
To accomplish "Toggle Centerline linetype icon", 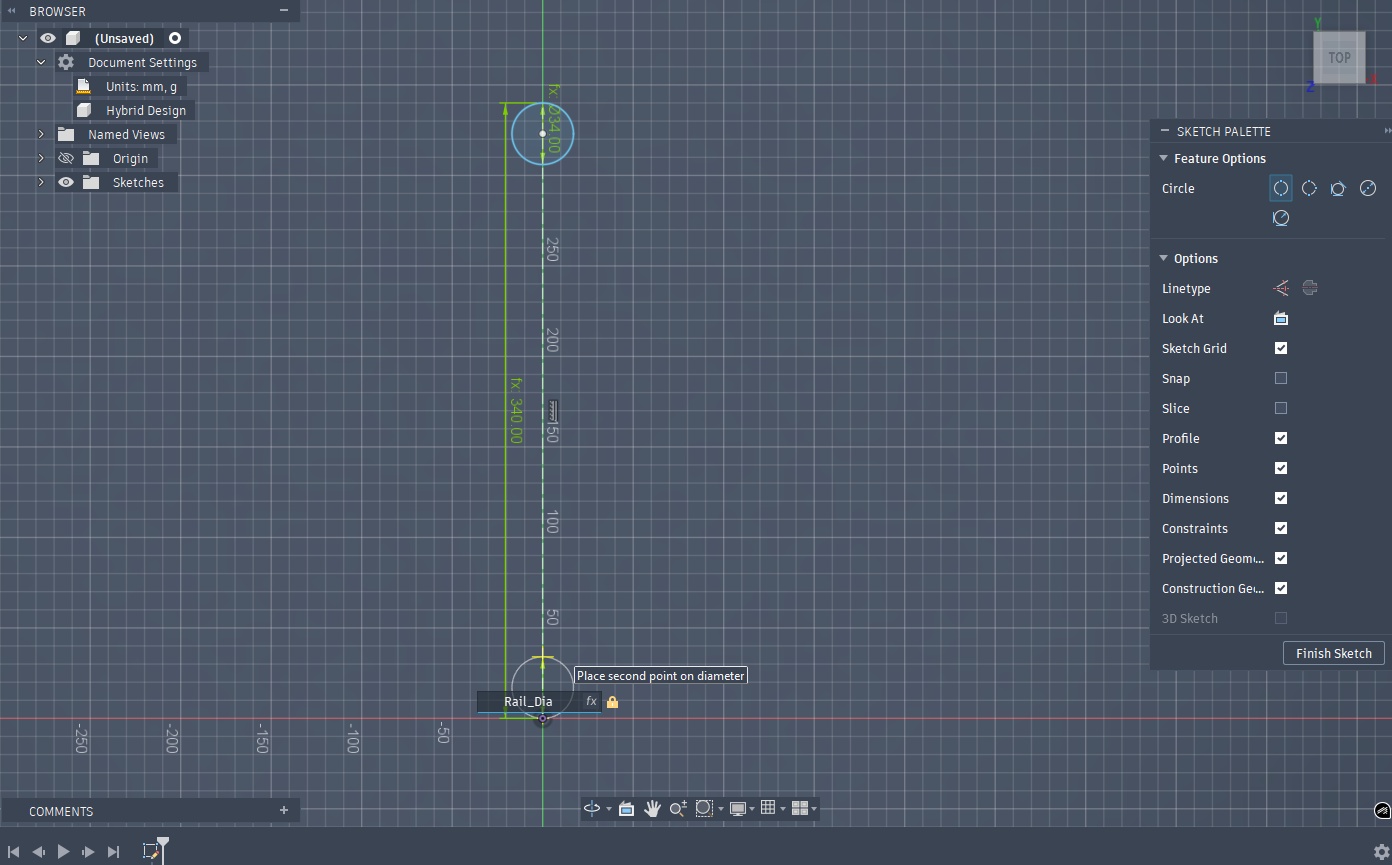I will point(1310,288).
